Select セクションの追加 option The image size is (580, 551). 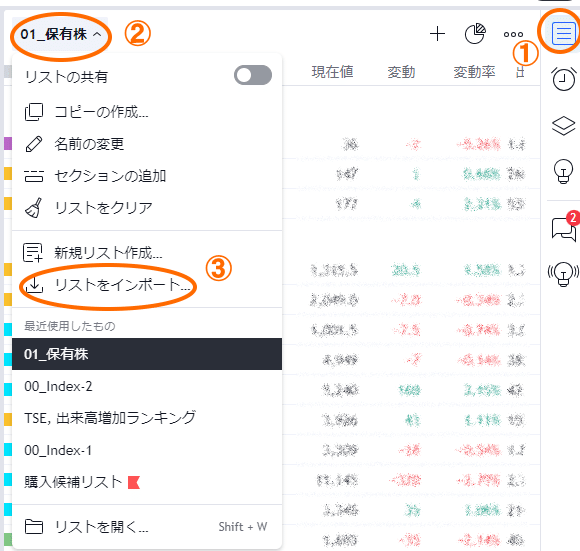(x=147, y=176)
